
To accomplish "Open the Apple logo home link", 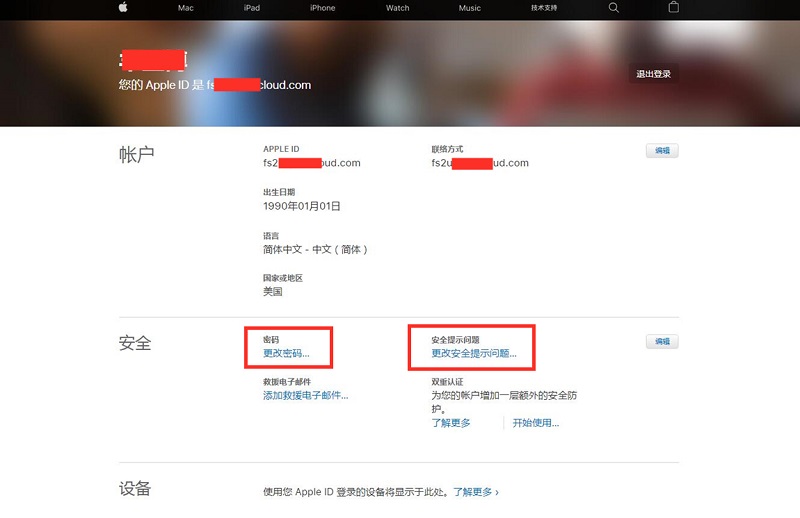I will [x=123, y=7].
